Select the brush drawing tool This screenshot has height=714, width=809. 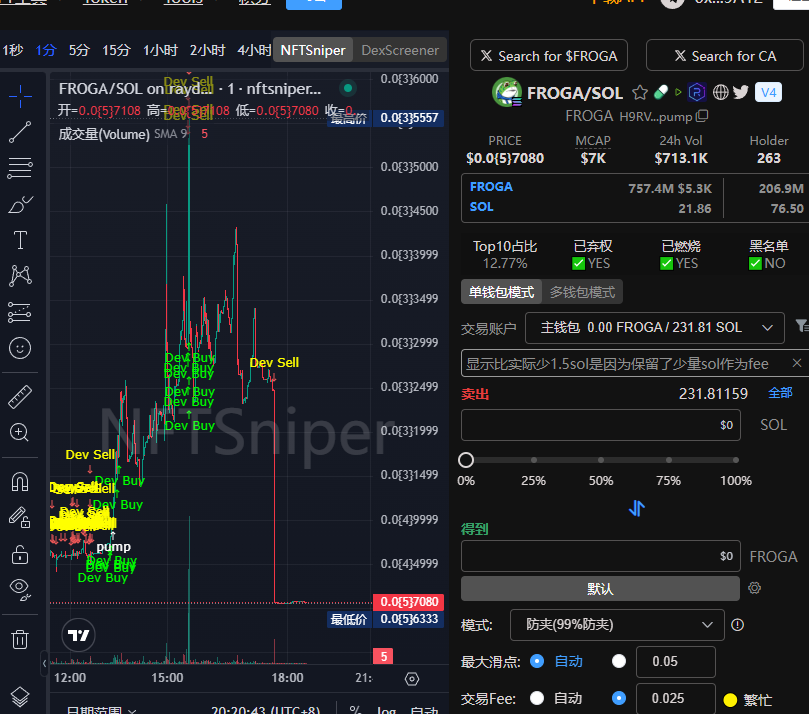click(20, 204)
